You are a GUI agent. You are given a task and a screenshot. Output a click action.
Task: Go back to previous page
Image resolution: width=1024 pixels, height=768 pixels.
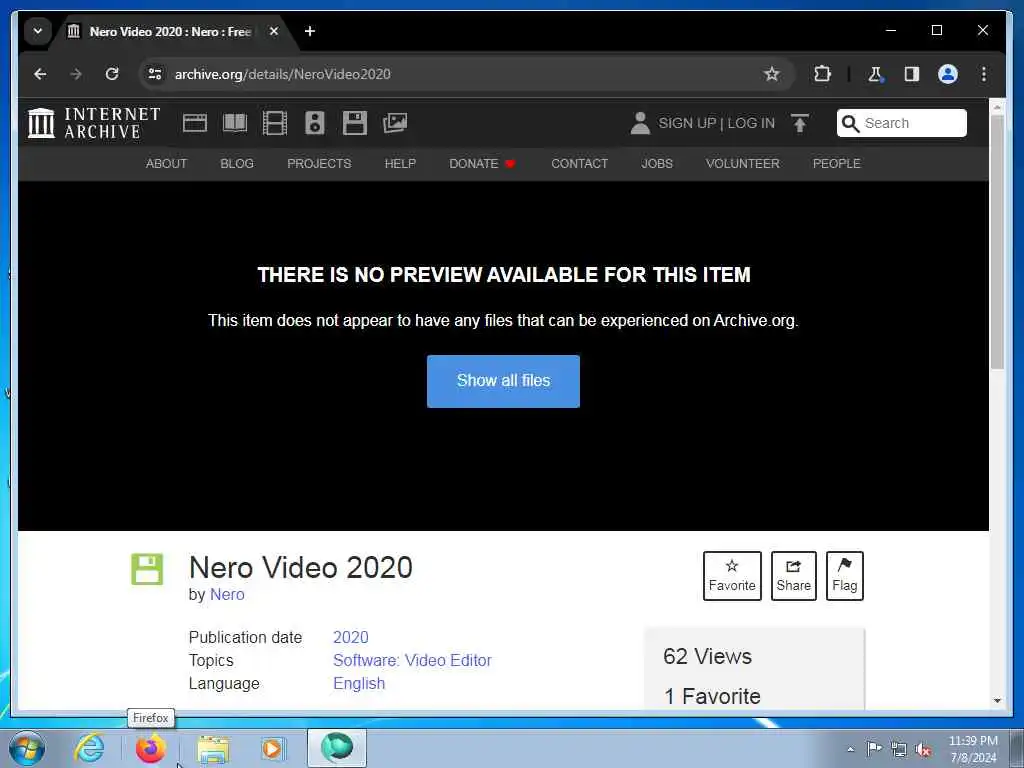40,74
